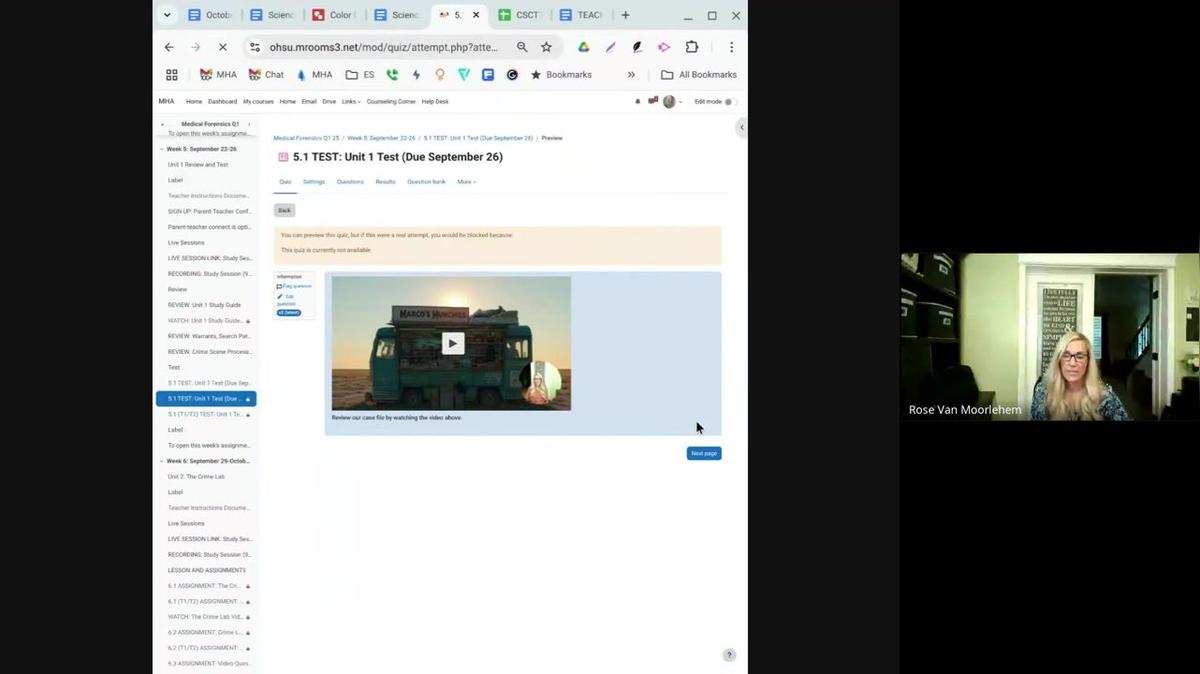The image size is (1200, 674).
Task: Bookmark this page with the star icon
Action: 546,47
